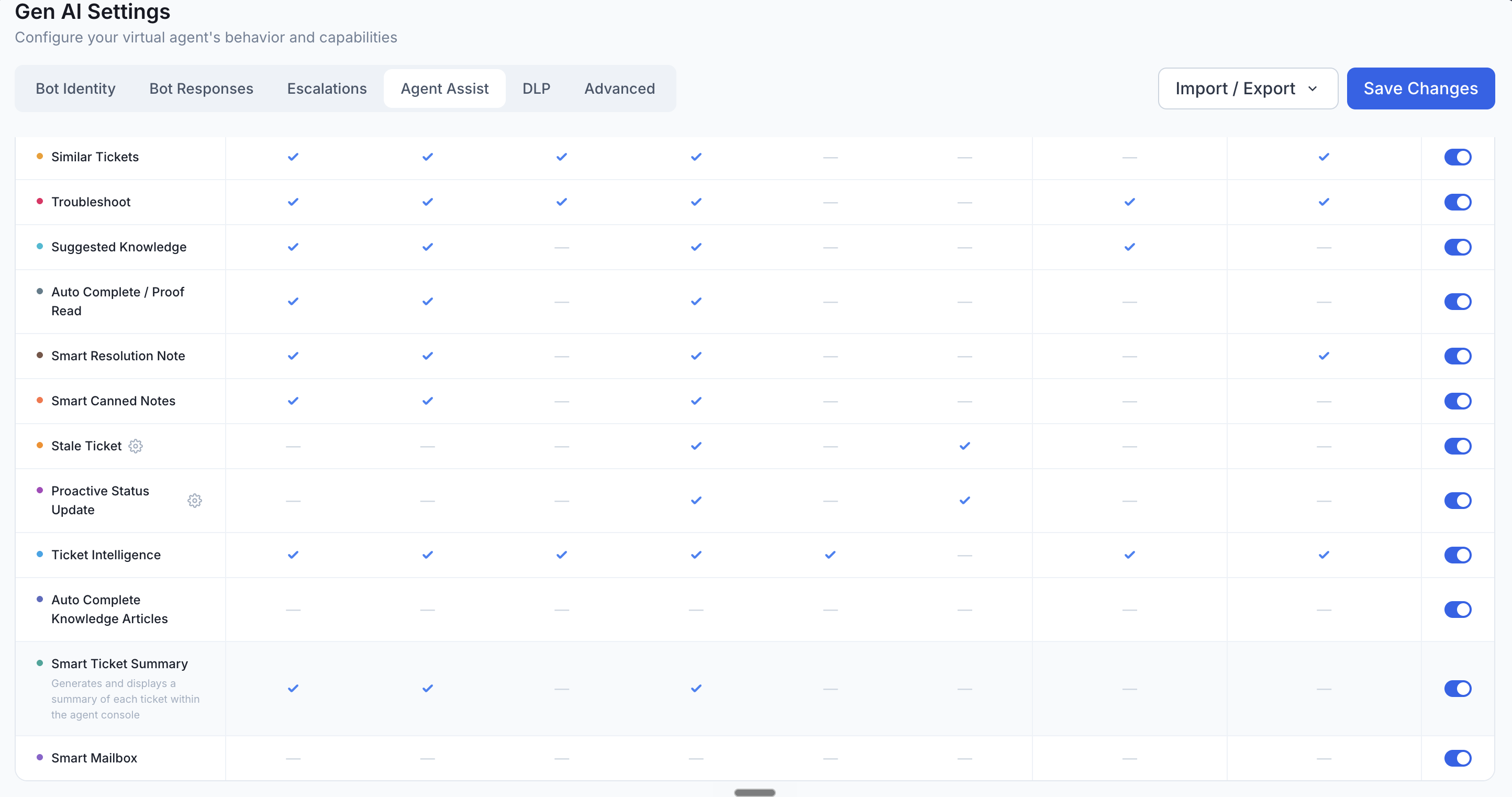Open Proactive Status Update settings gear
The image size is (1512, 797).
point(195,501)
